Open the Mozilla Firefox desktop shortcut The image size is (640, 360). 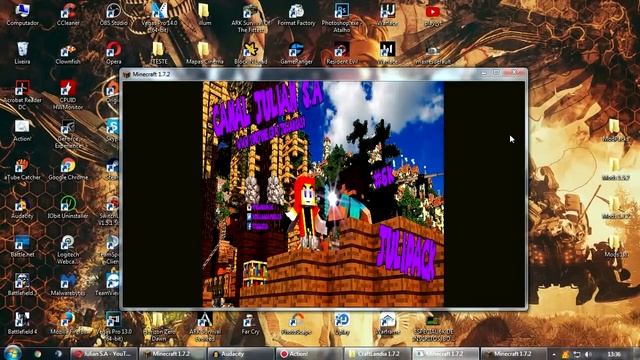tap(68, 322)
